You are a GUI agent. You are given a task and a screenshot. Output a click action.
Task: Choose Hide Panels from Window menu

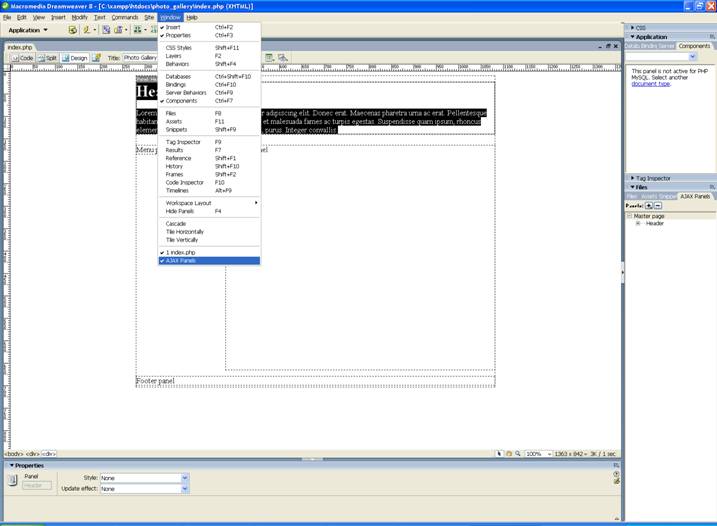[209, 211]
